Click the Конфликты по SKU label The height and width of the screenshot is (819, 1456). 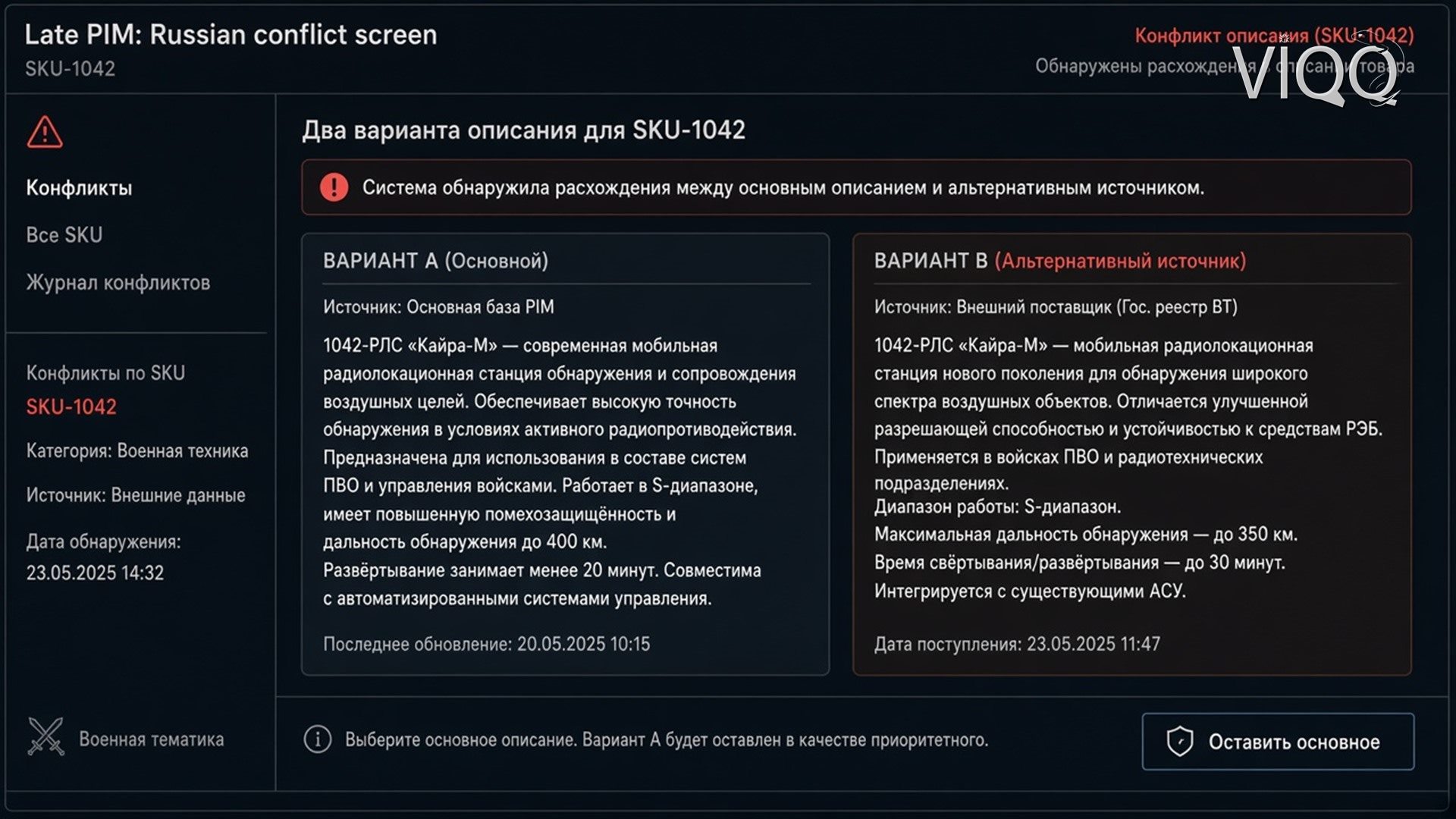105,373
